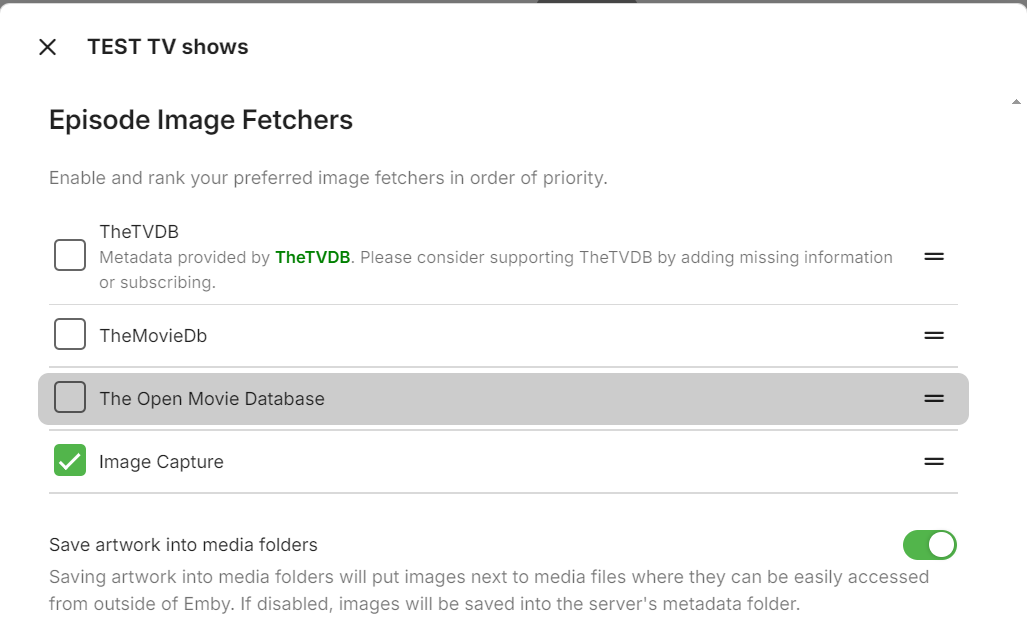This screenshot has height=628, width=1027.
Task: Select the TheTVDB fetcher name label
Action: tap(139, 232)
